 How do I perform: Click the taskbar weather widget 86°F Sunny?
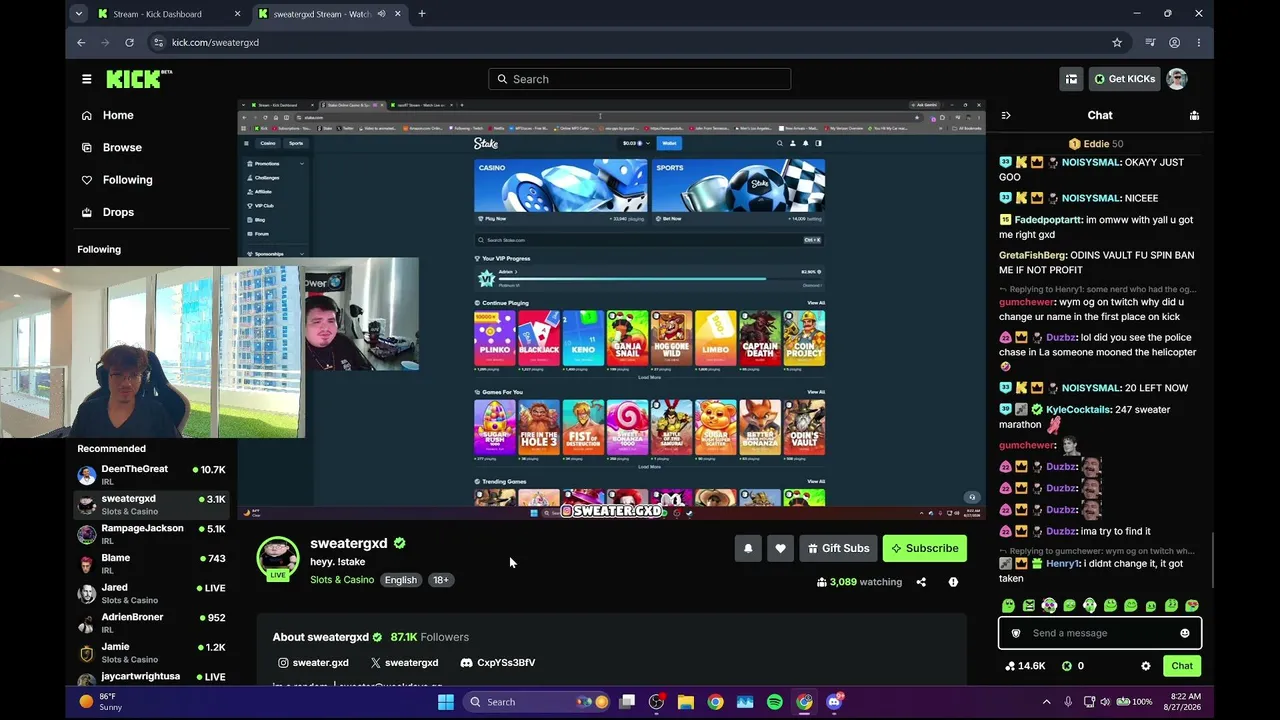tap(100, 702)
